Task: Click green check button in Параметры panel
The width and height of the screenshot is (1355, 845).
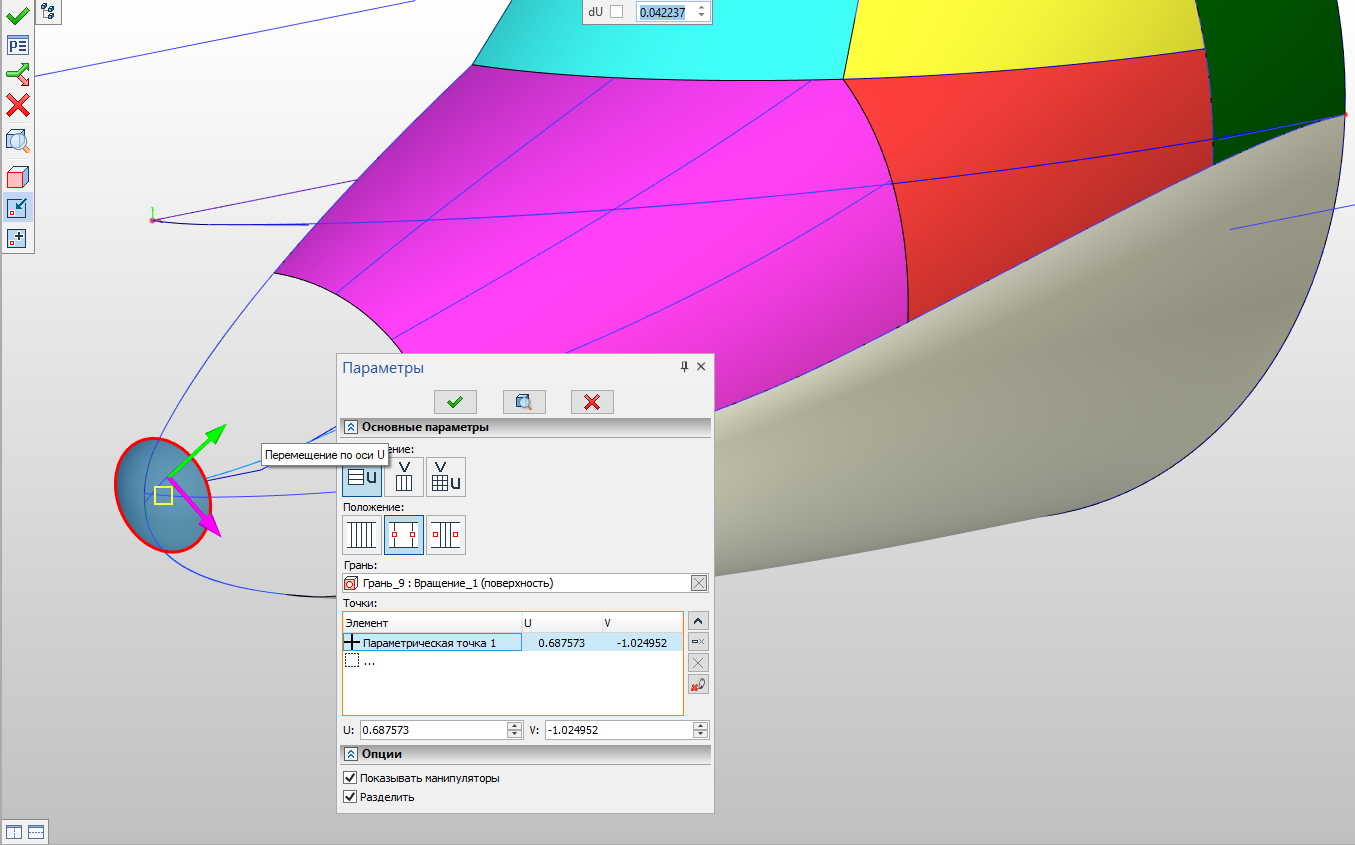Action: 455,401
